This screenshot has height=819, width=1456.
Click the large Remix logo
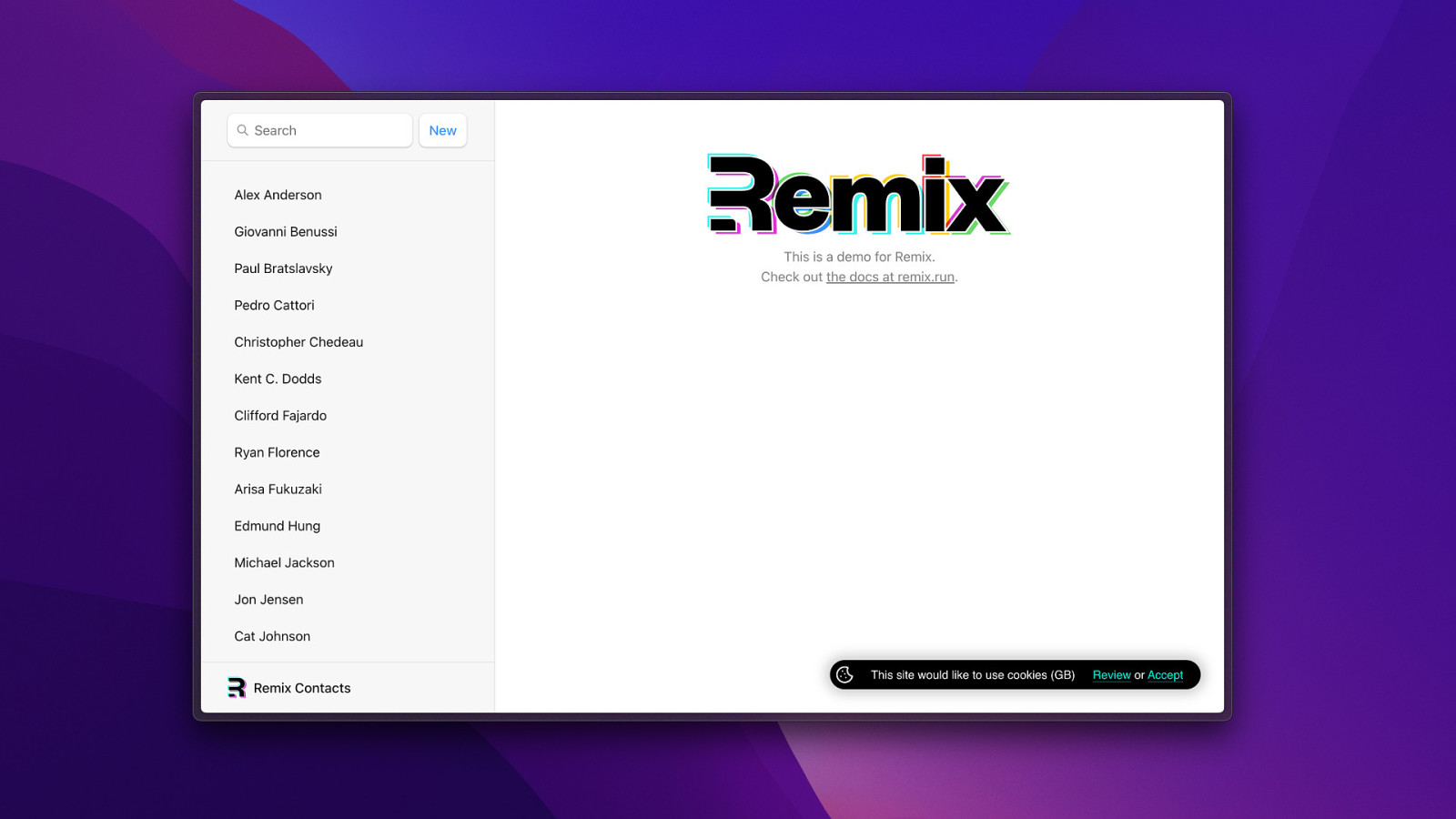(x=859, y=195)
